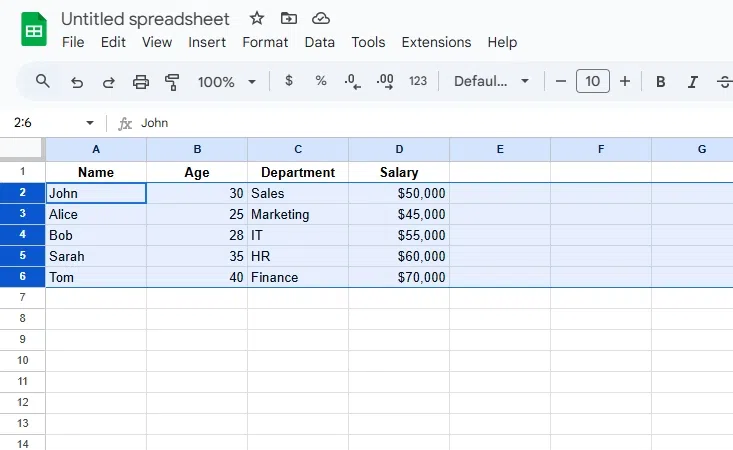The height and width of the screenshot is (450, 733).
Task: Open the Format menu
Action: 265,42
